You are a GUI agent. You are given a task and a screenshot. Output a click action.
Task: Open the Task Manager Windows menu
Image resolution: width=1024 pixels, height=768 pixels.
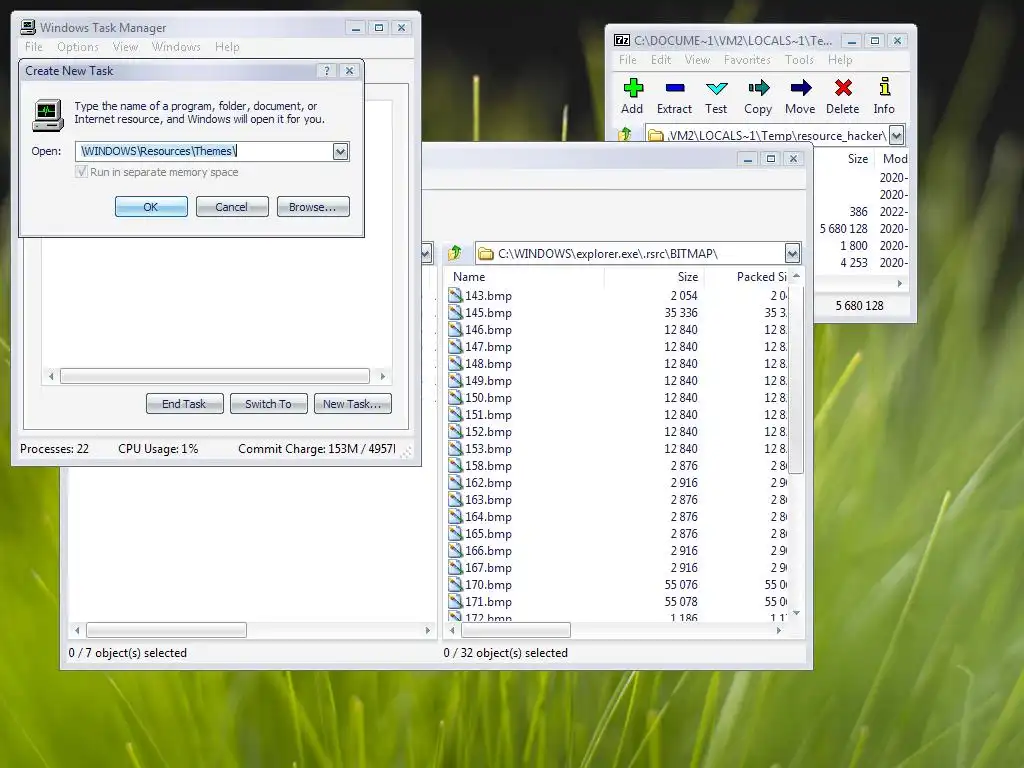click(176, 47)
